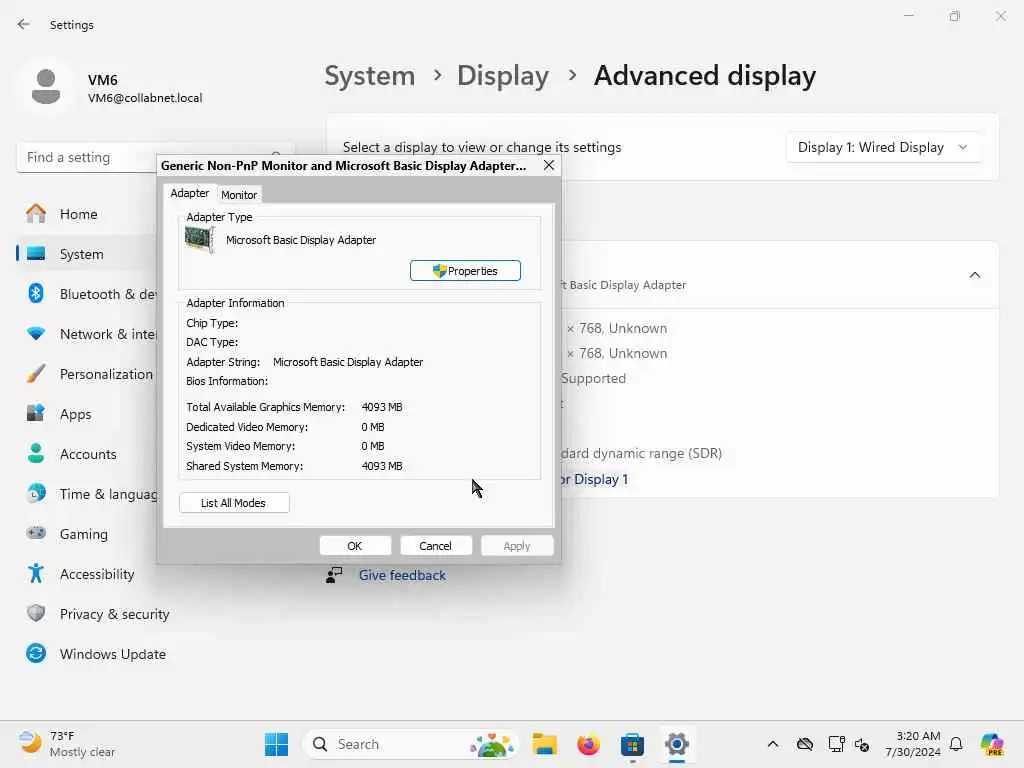Image resolution: width=1024 pixels, height=768 pixels.
Task: Open Accounts via the person icon
Action: 36,453
